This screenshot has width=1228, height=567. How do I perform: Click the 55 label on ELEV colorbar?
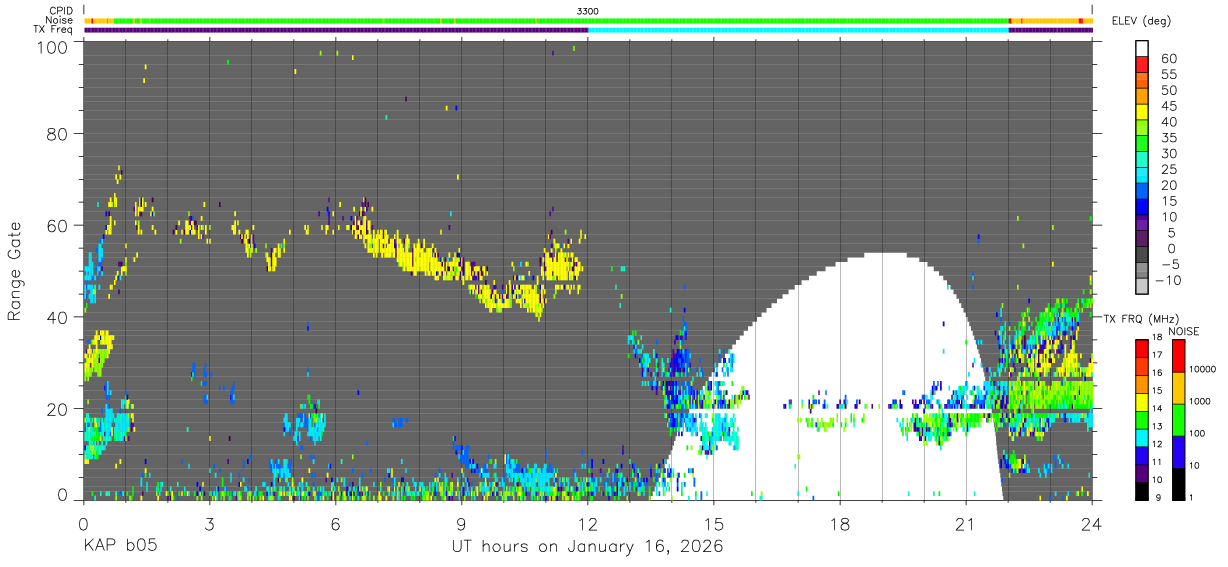[x=1168, y=75]
